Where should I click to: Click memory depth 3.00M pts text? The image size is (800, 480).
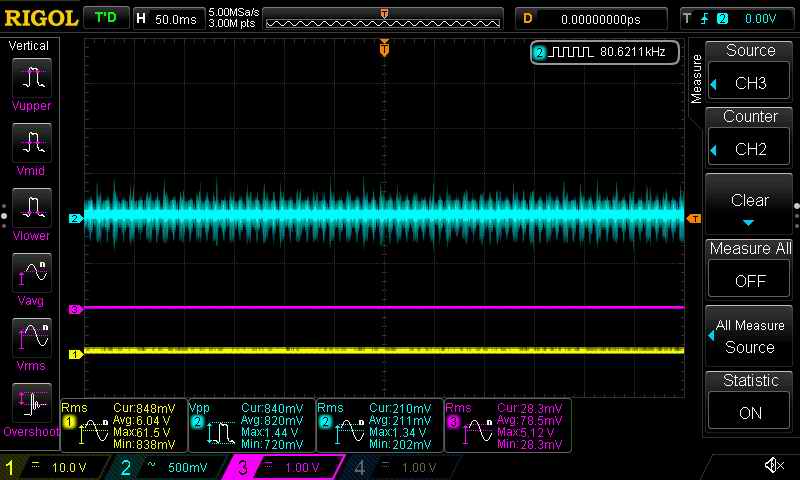pyautogui.click(x=232, y=23)
